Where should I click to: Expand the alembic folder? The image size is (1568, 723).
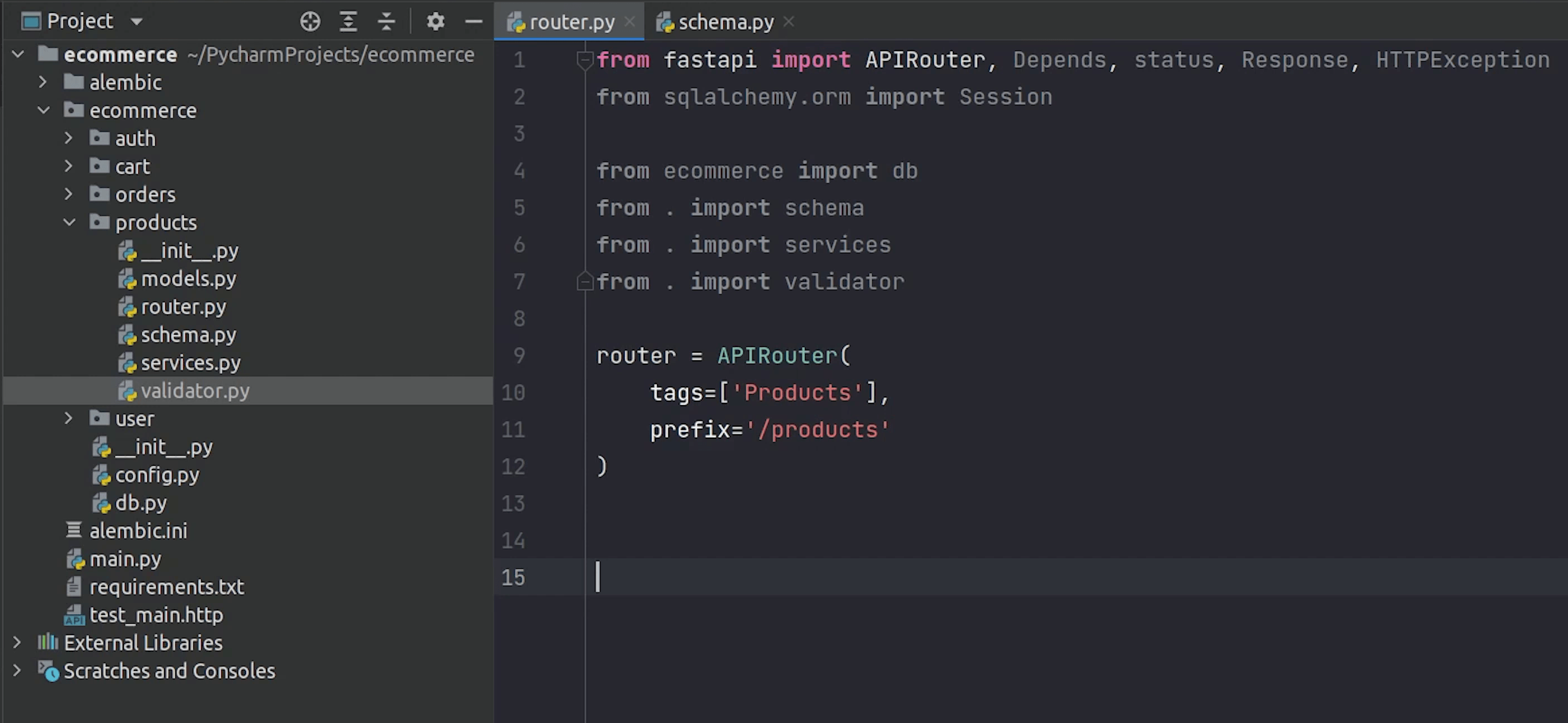pyautogui.click(x=43, y=82)
